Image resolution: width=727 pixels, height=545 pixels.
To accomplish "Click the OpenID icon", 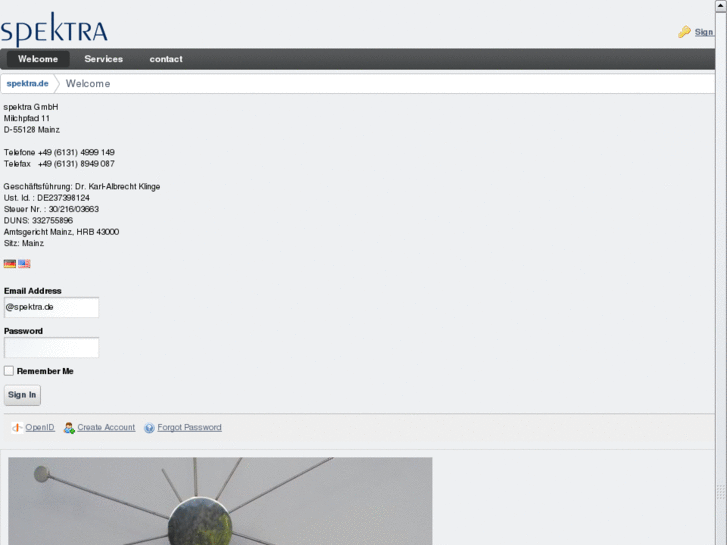I will (x=17, y=428).
